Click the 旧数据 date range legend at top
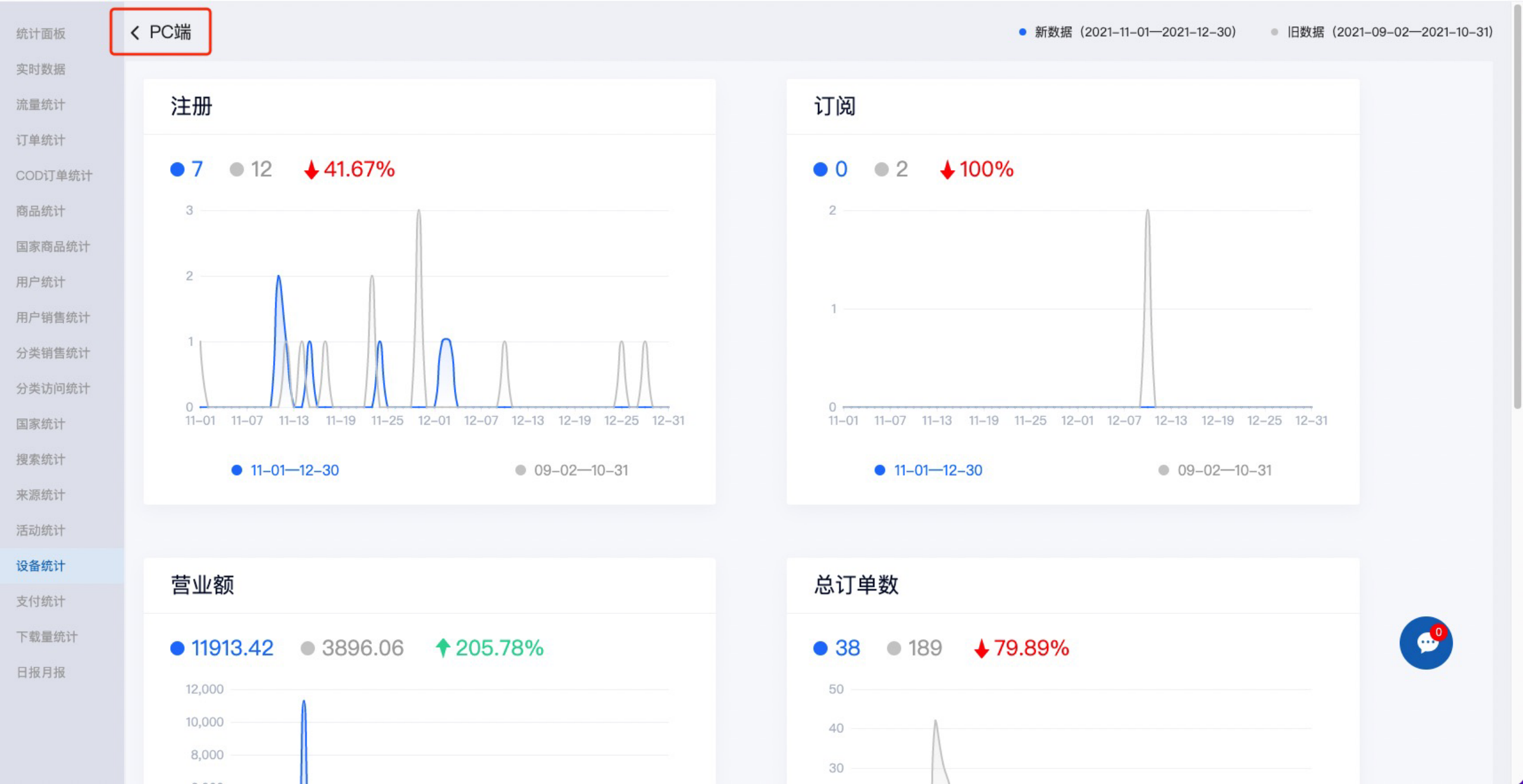 pyautogui.click(x=1382, y=32)
